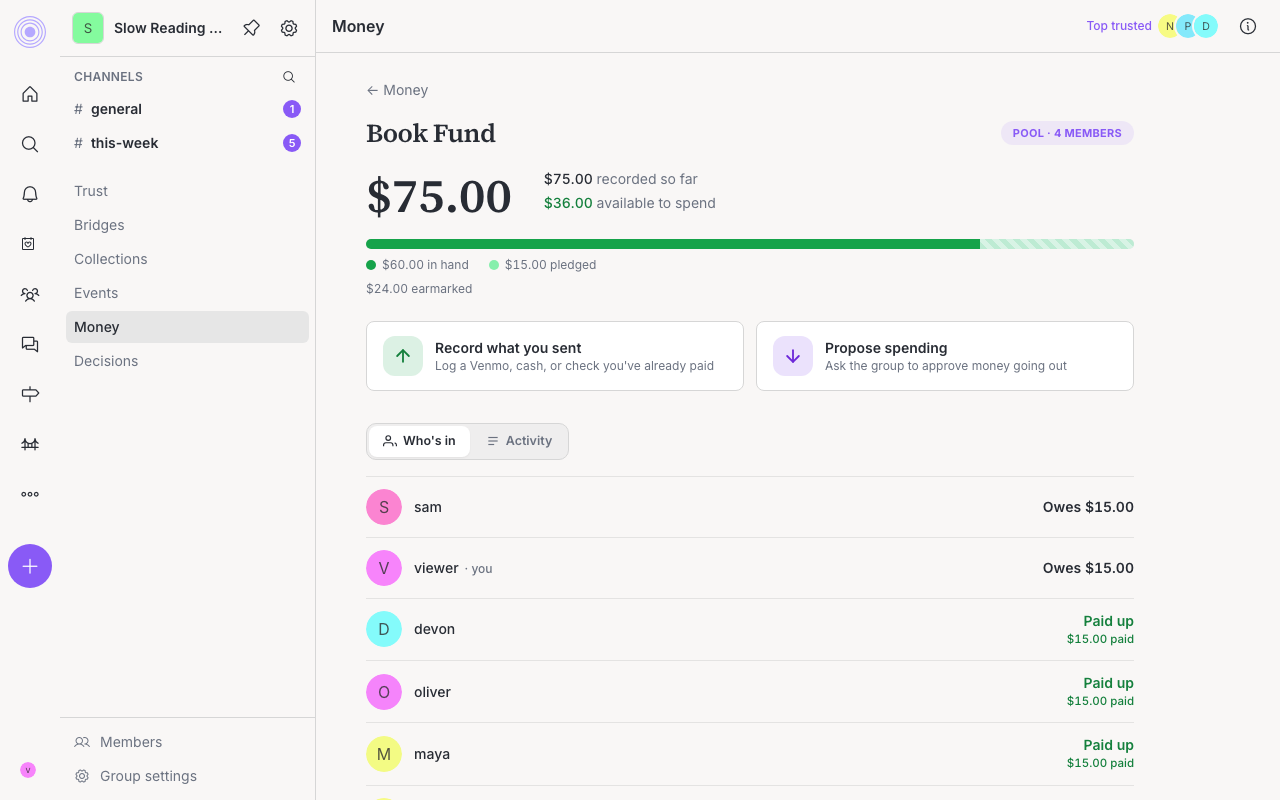Pin the Slow Reading group
Screen dimensions: 1280x800
tap(252, 28)
